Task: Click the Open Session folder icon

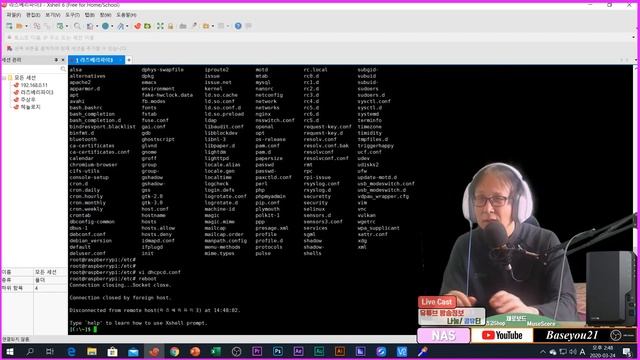Action: [19, 26]
